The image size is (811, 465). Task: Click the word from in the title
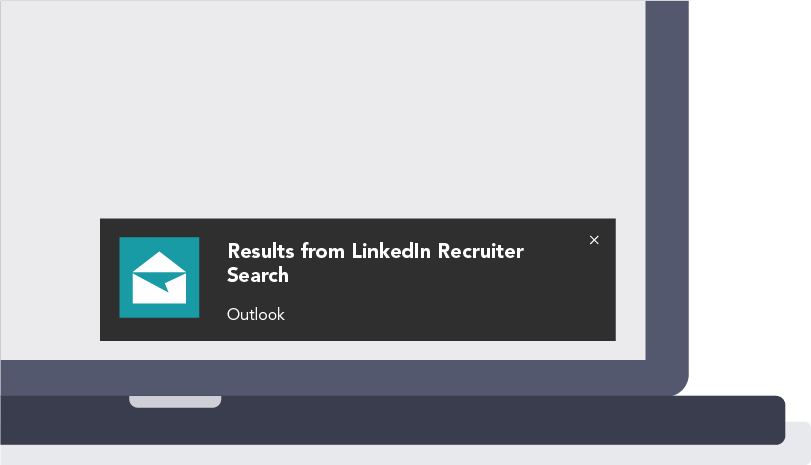coord(323,251)
